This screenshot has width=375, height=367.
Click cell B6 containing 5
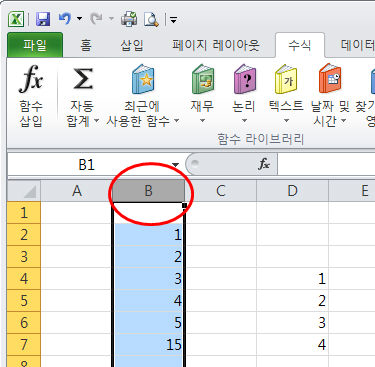click(x=149, y=323)
